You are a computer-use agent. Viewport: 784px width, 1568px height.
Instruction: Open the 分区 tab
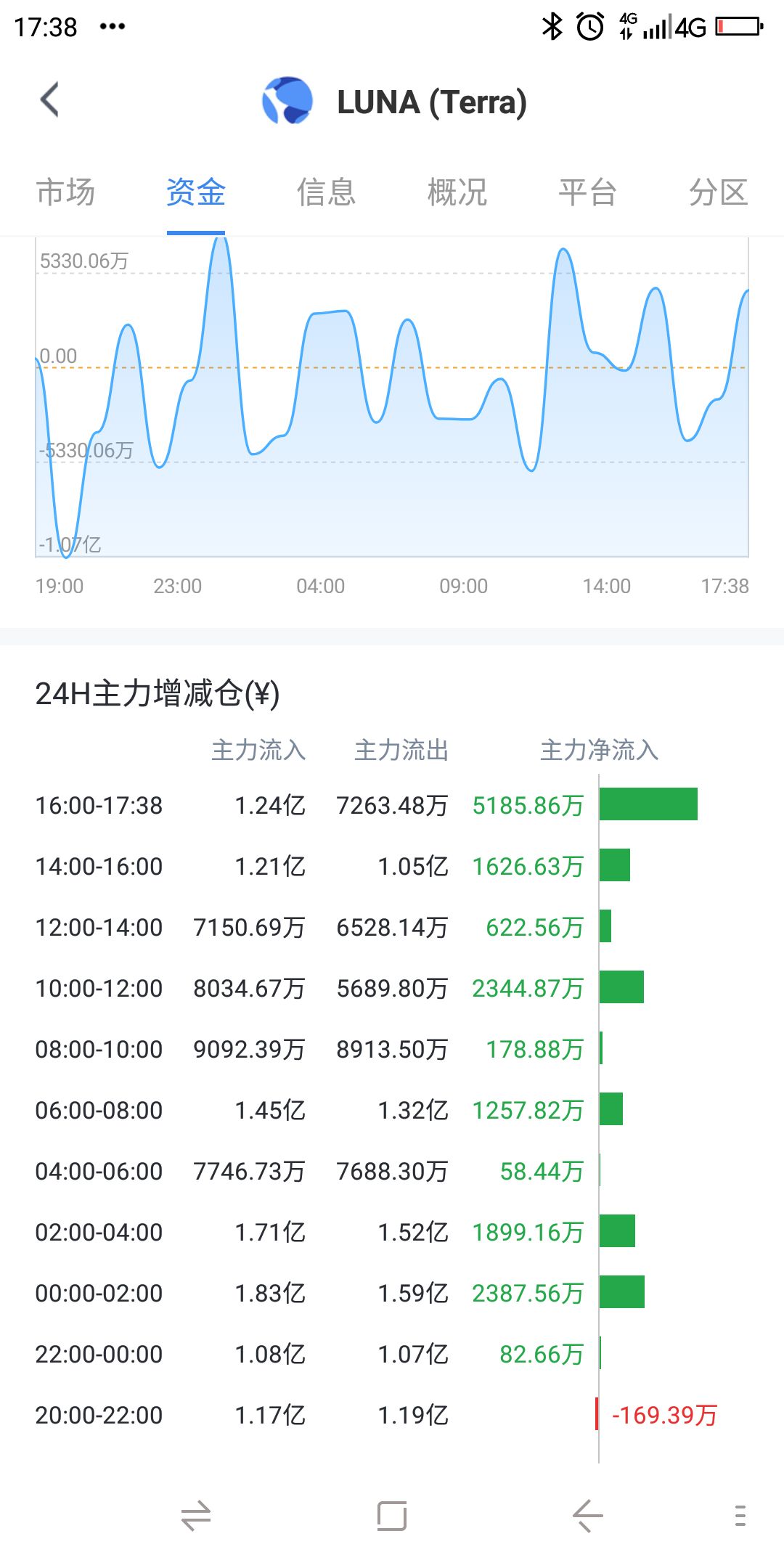tap(719, 192)
